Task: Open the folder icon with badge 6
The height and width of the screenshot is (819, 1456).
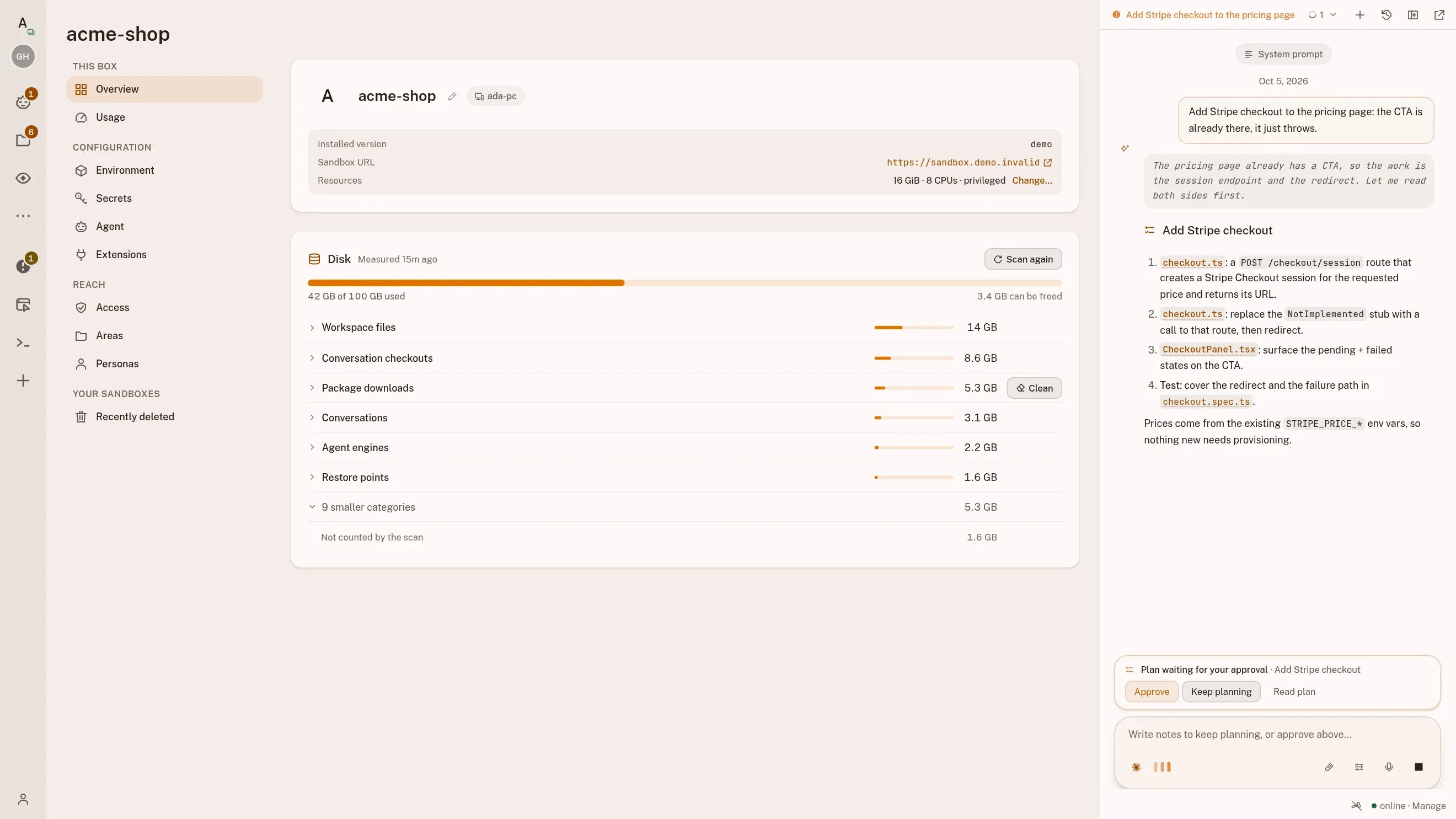Action: (x=23, y=140)
